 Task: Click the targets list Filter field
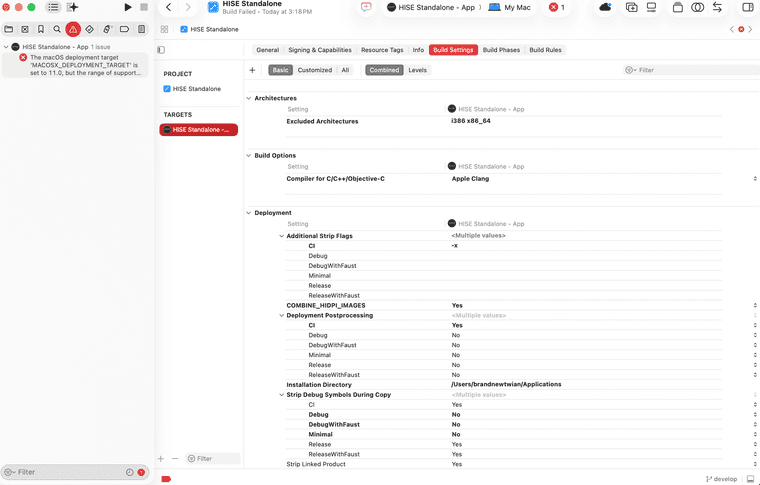click(213, 458)
